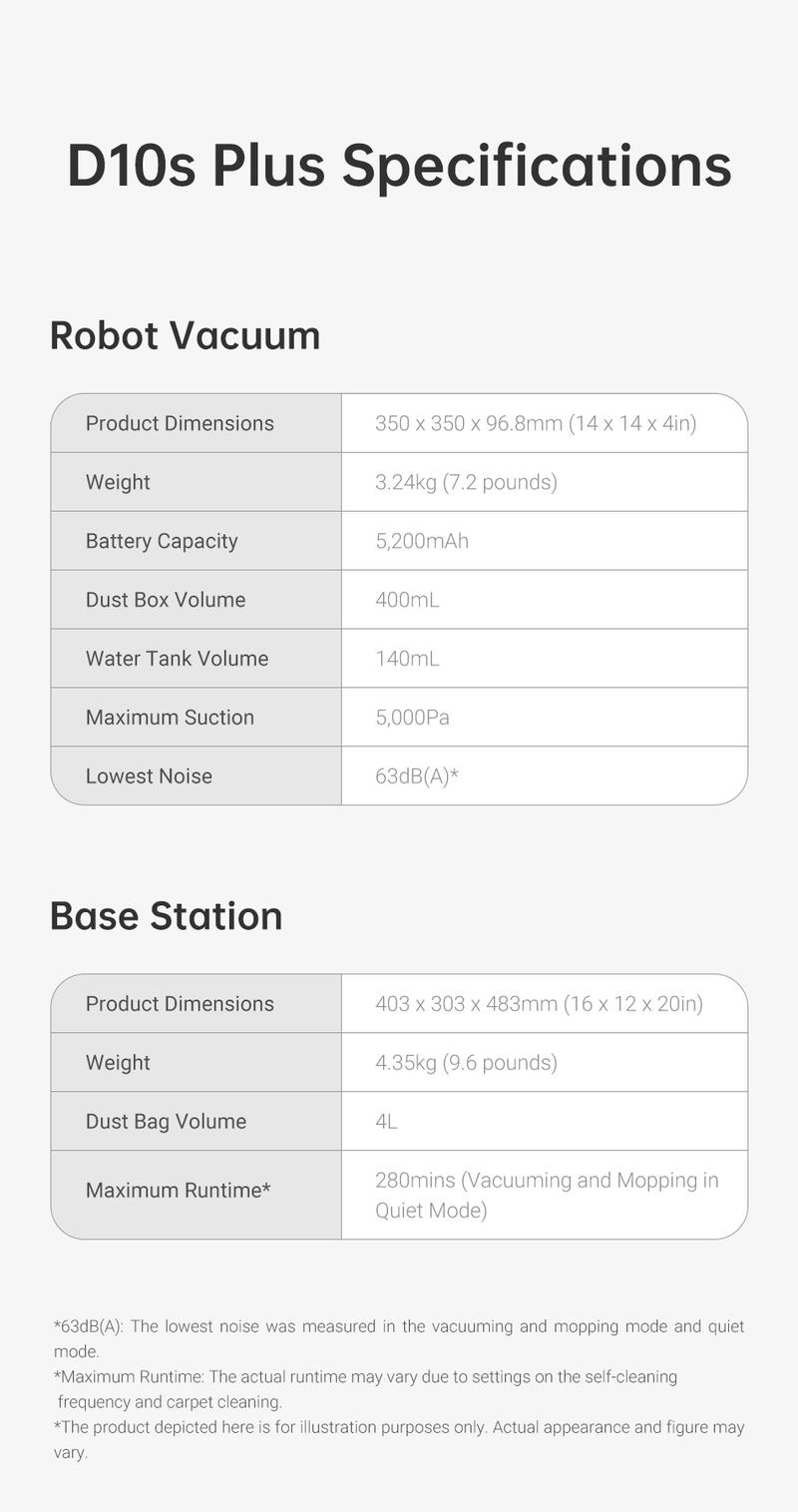Screen dimensions: 798x1512
Task: Select the 5,000Pa value
Action: coord(412,718)
